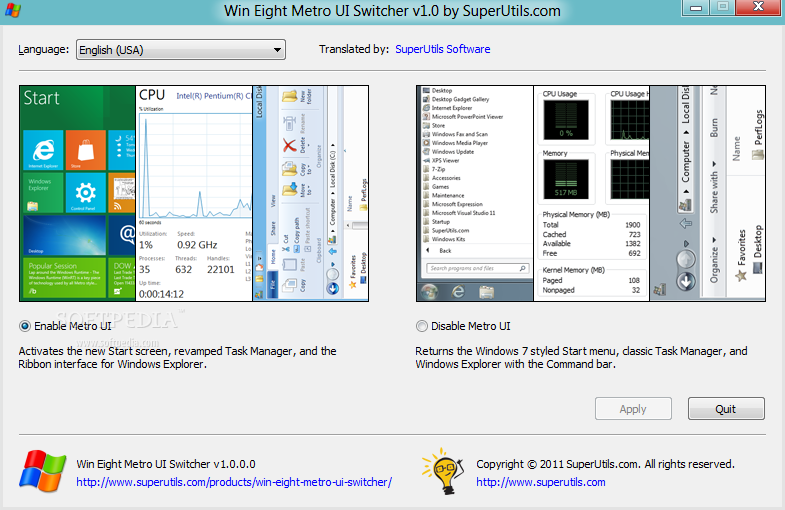Open the SuperUtils Software translator link
The width and height of the screenshot is (785, 510).
click(443, 49)
